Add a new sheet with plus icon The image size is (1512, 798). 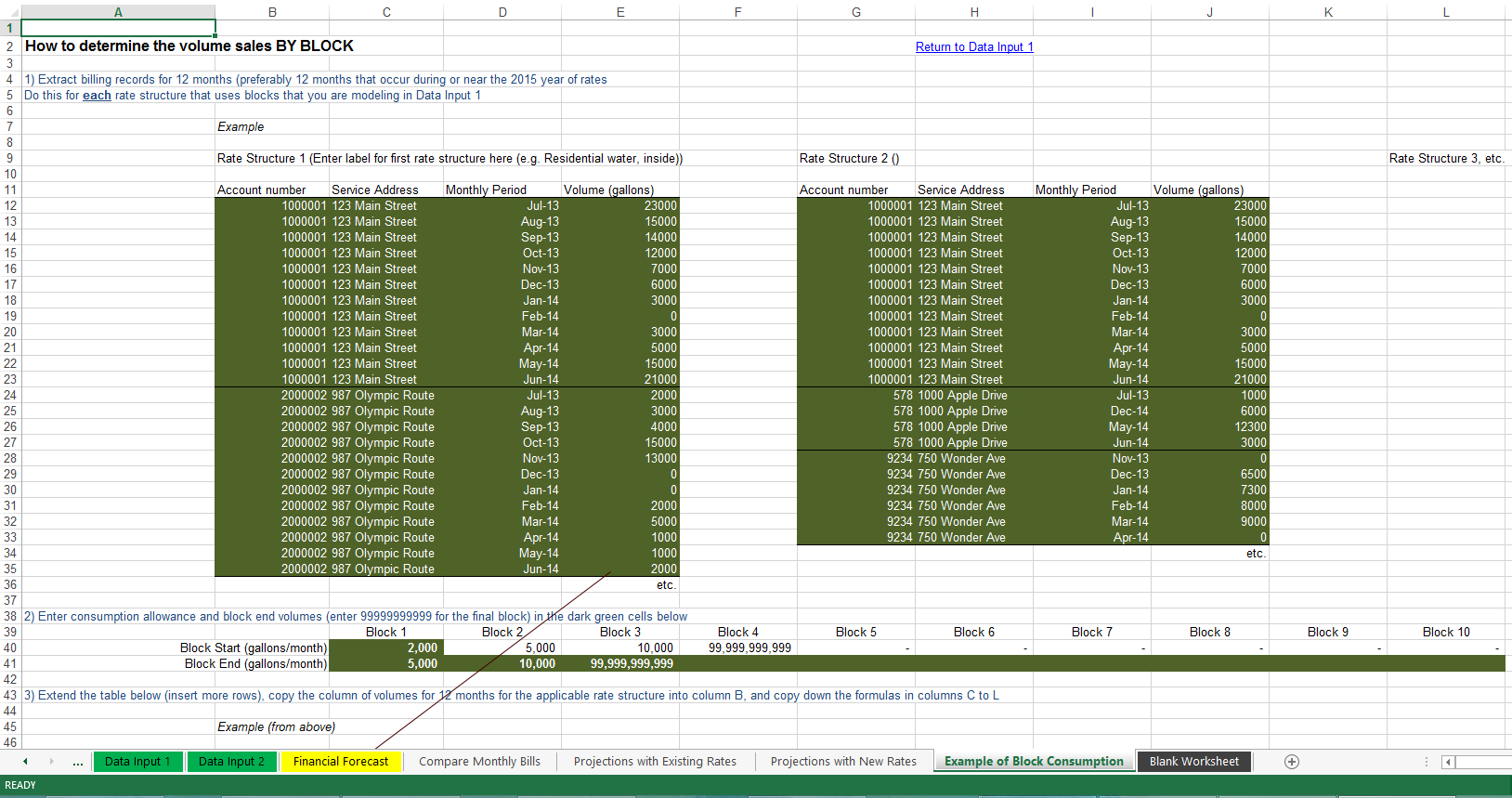click(x=1291, y=762)
